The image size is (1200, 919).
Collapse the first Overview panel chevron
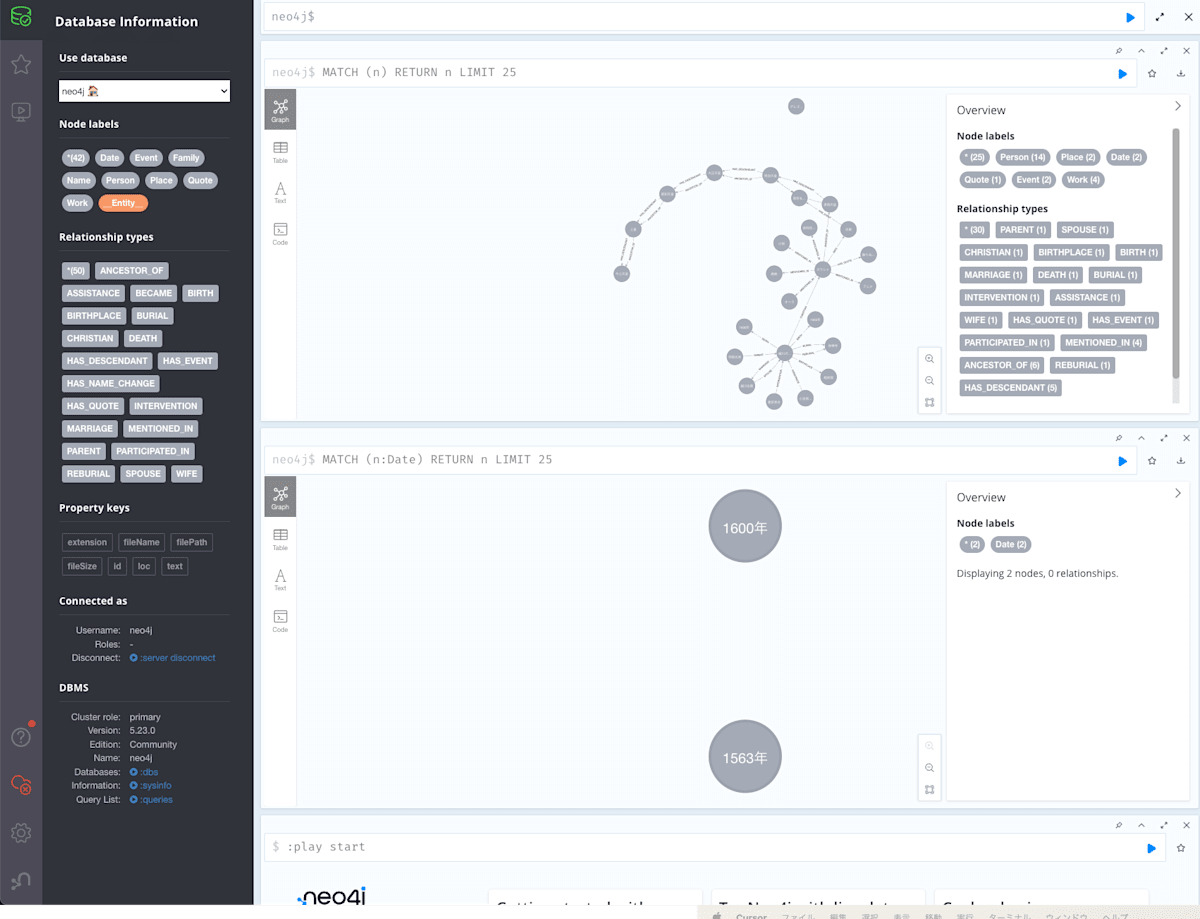(1177, 106)
